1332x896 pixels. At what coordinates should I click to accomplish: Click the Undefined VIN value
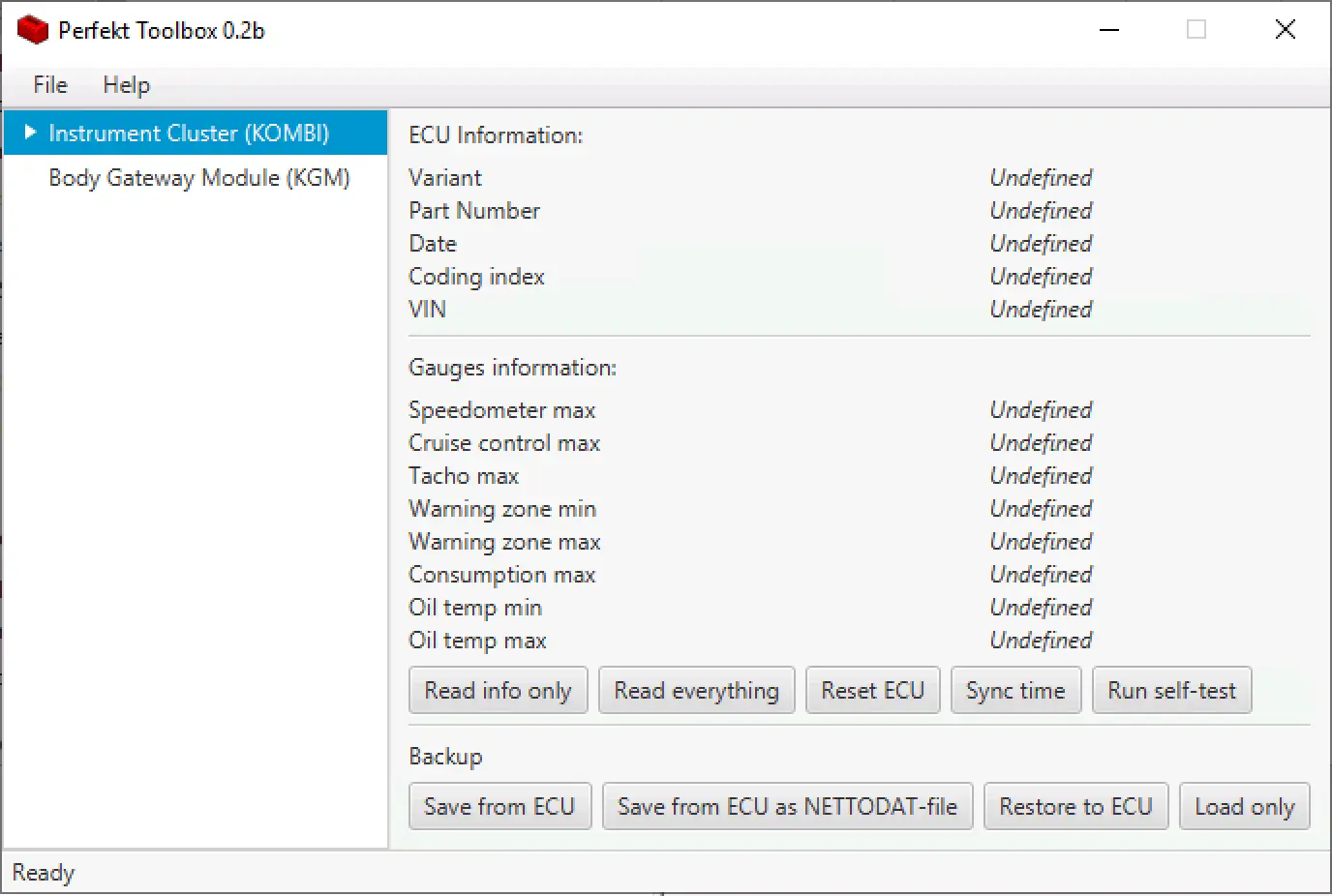click(1041, 310)
